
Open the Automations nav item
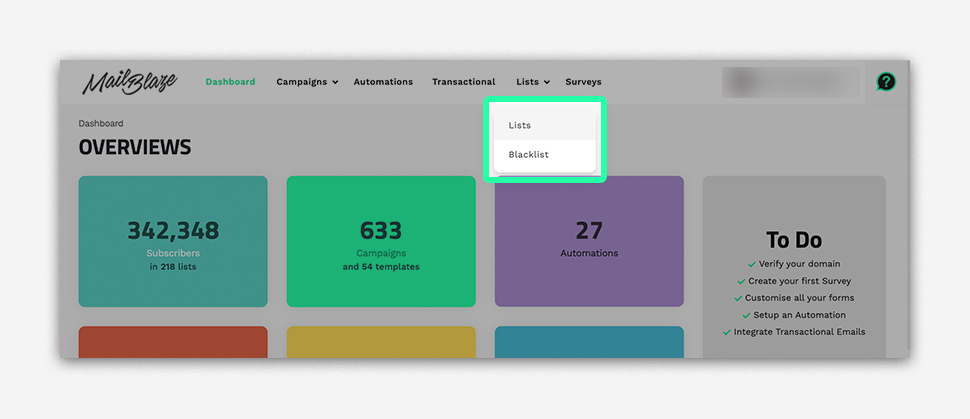coord(383,82)
